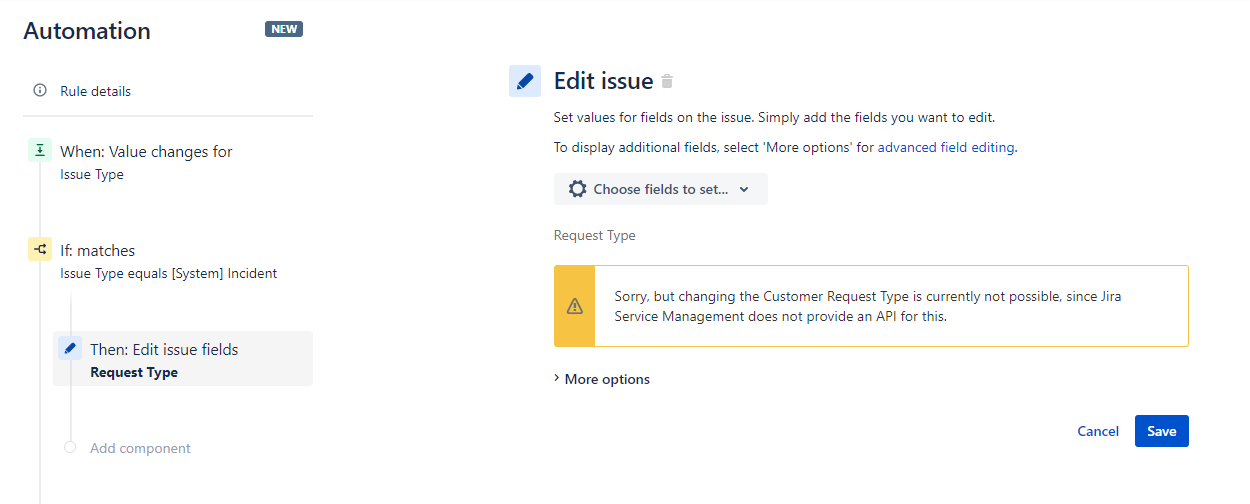The height and width of the screenshot is (504, 1250).
Task: Open the Choose fields to set dropdown
Action: [x=661, y=189]
